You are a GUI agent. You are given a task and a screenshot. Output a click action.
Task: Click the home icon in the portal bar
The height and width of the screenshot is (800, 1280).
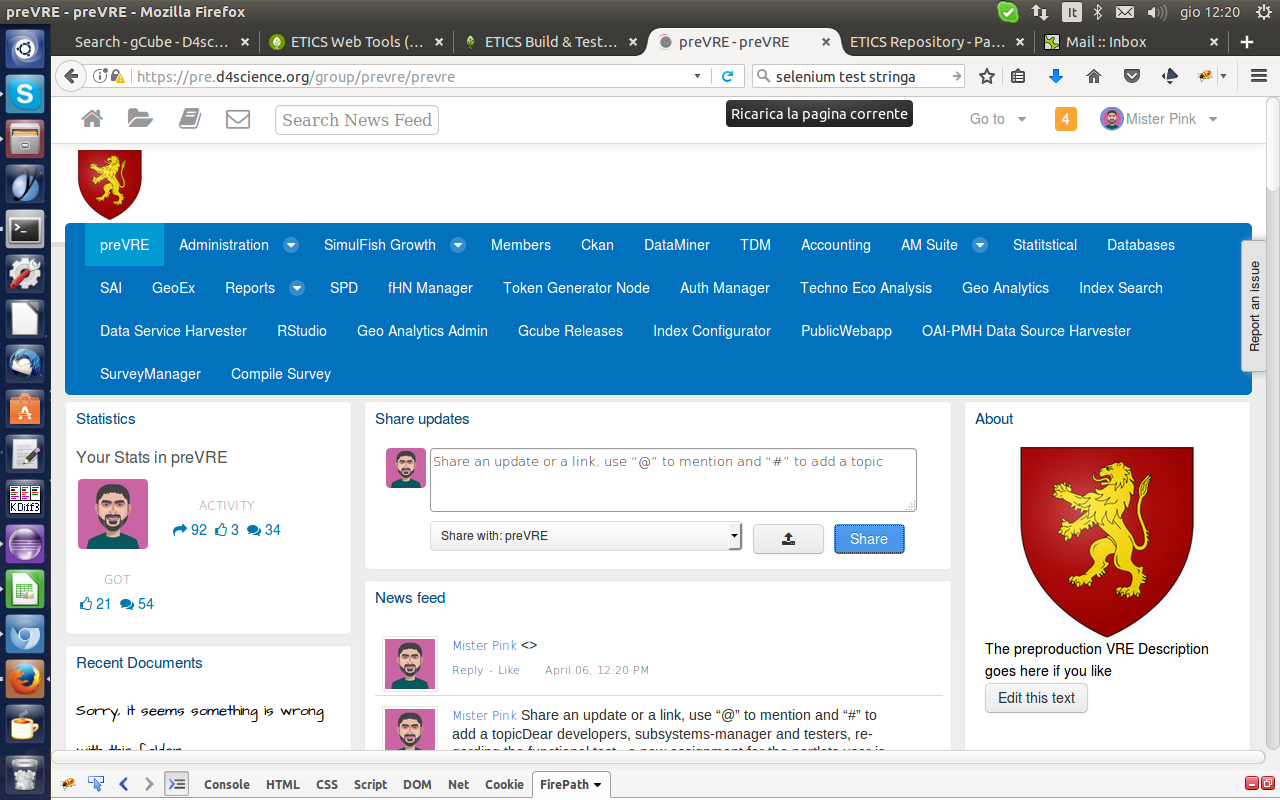[x=92, y=119]
